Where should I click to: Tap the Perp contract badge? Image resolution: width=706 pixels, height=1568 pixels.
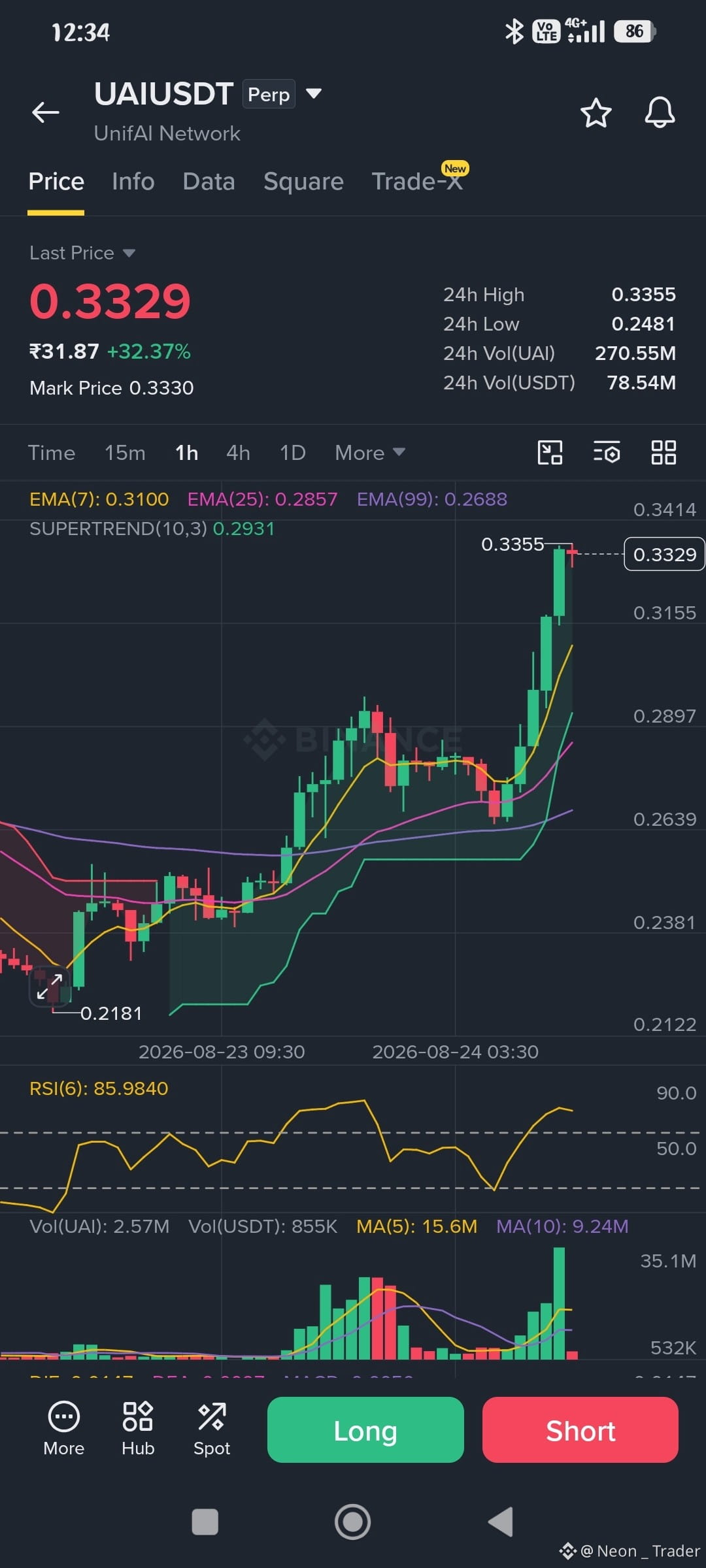269,94
